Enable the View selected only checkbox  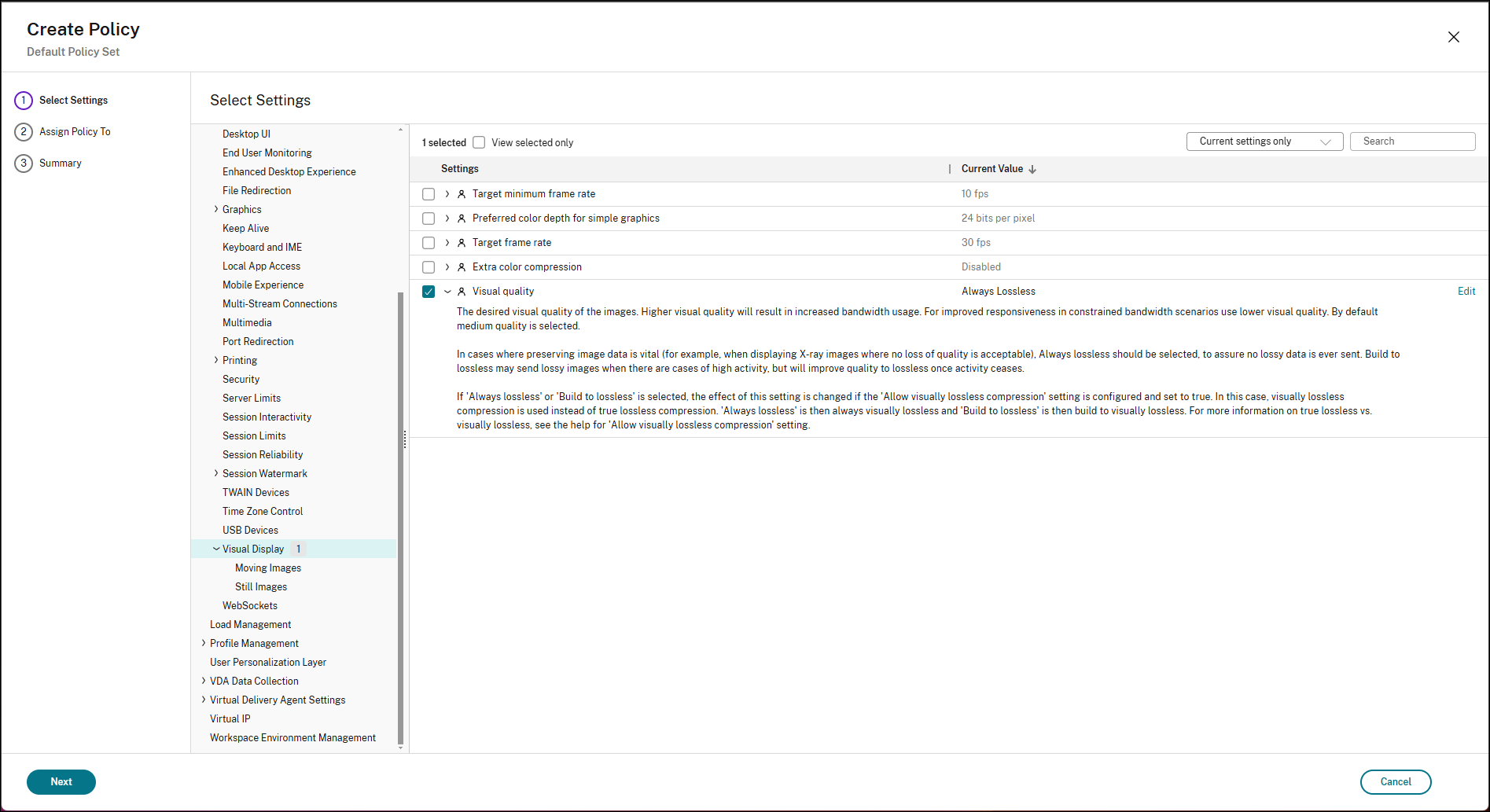tap(479, 142)
